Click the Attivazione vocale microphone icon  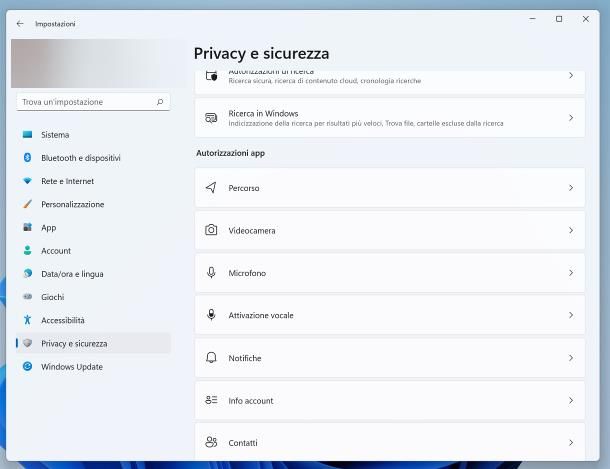coord(211,315)
